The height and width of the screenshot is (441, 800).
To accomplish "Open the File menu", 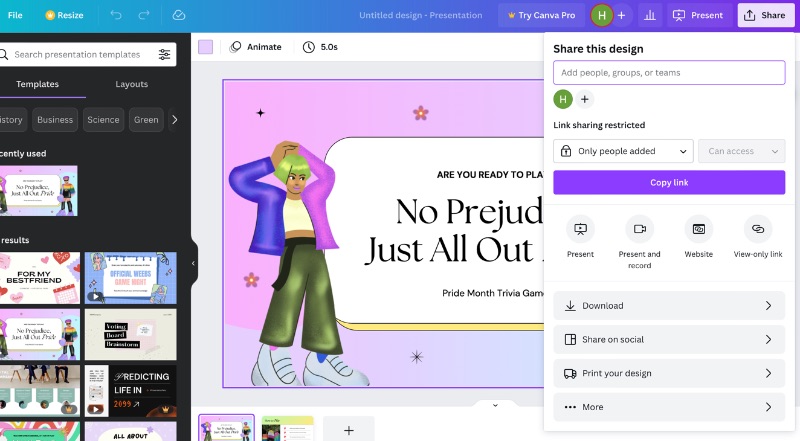I will [x=15, y=15].
